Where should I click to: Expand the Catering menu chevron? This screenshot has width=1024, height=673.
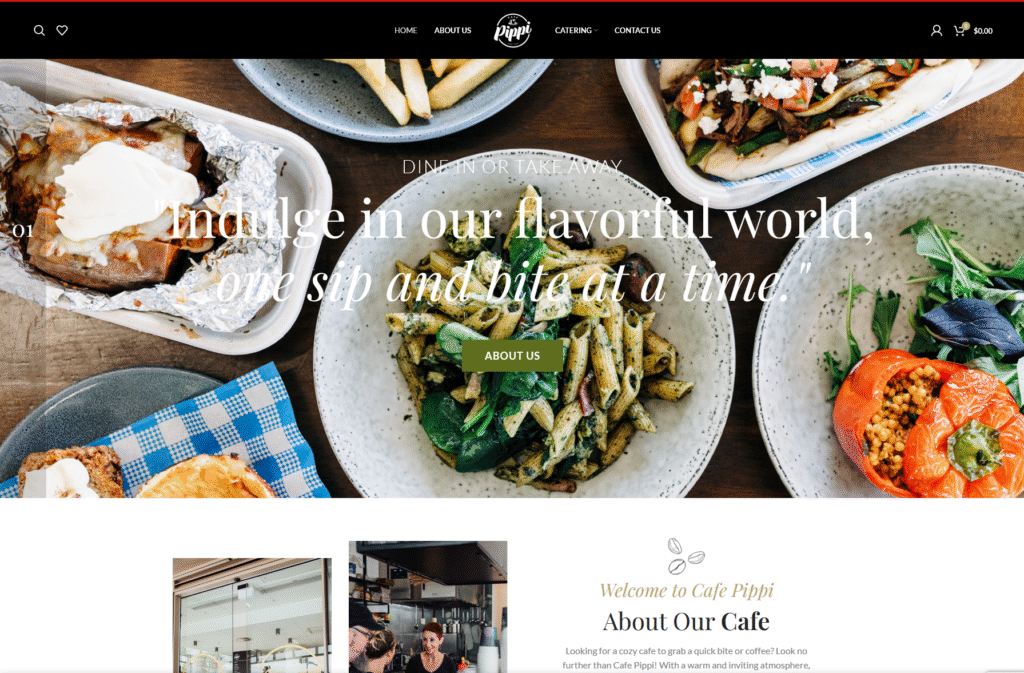click(596, 30)
